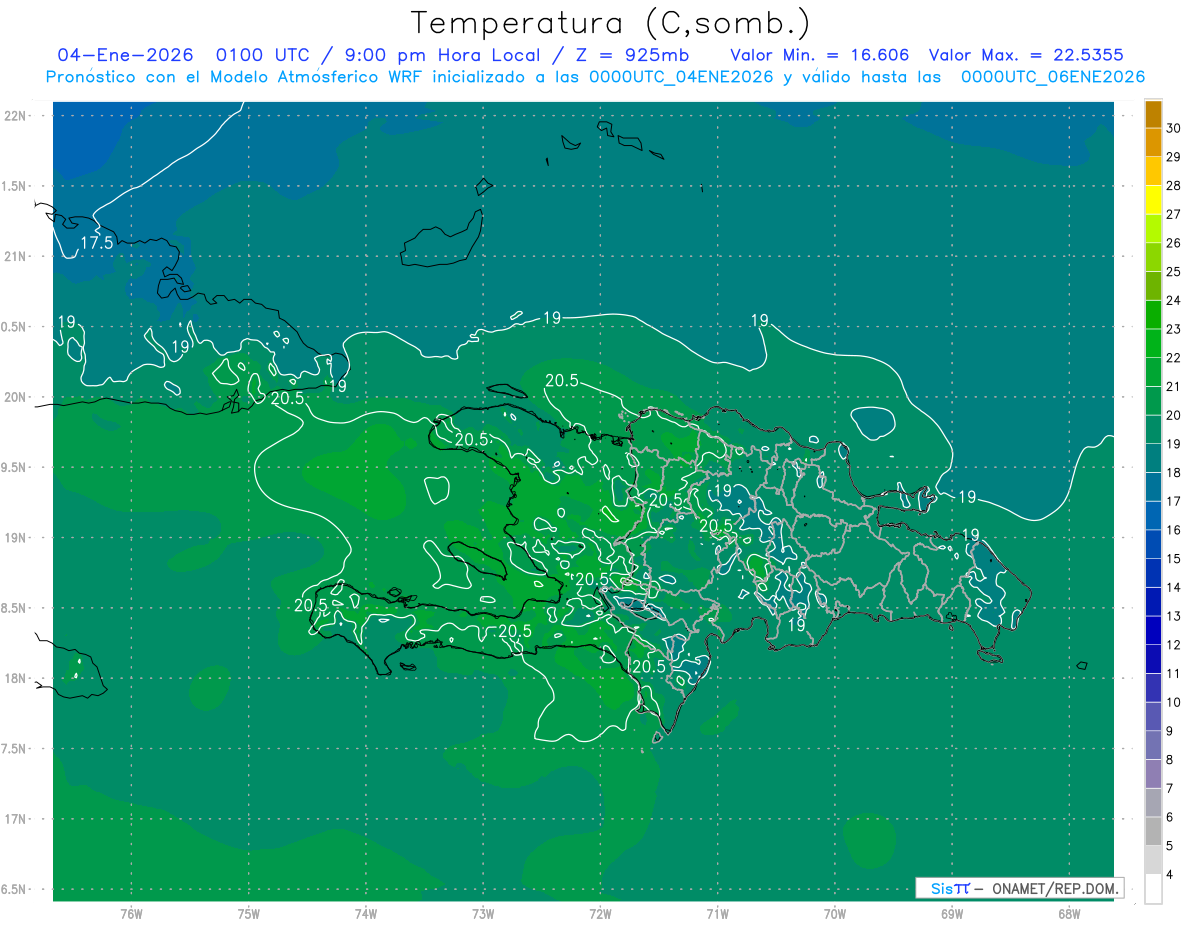
Task: Click the legend value 4 label
Action: pos(1170,875)
